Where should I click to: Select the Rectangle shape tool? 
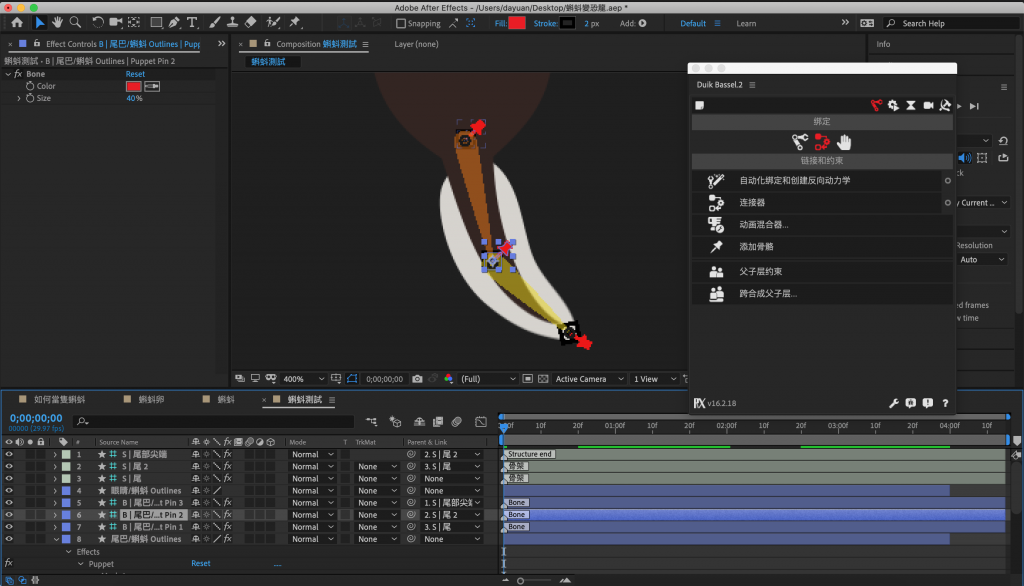(x=156, y=23)
